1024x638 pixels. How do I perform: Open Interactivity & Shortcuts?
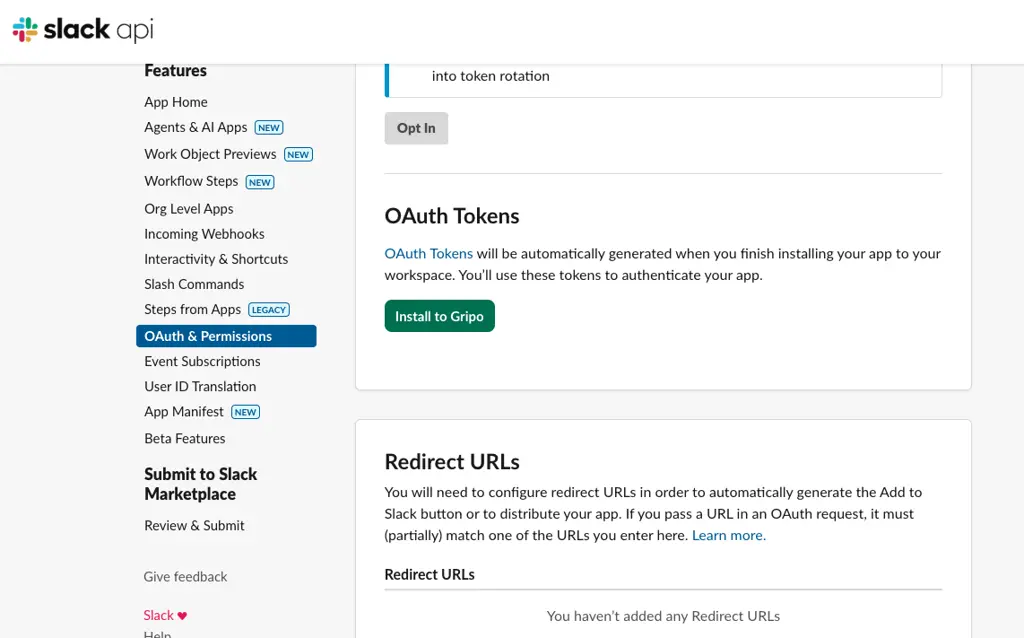216,259
